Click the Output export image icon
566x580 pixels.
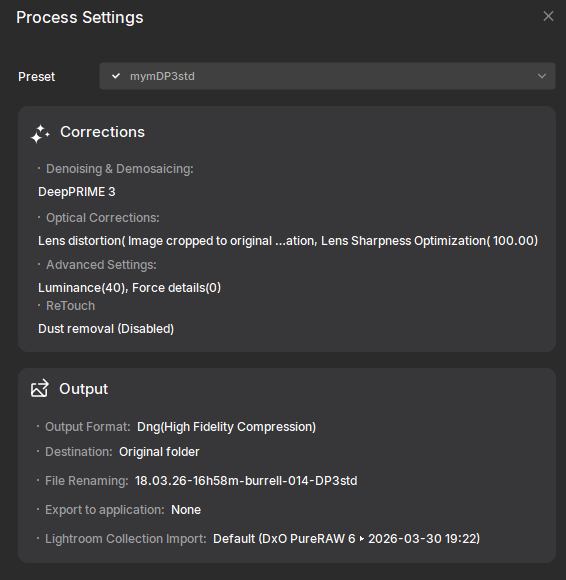[x=40, y=388]
